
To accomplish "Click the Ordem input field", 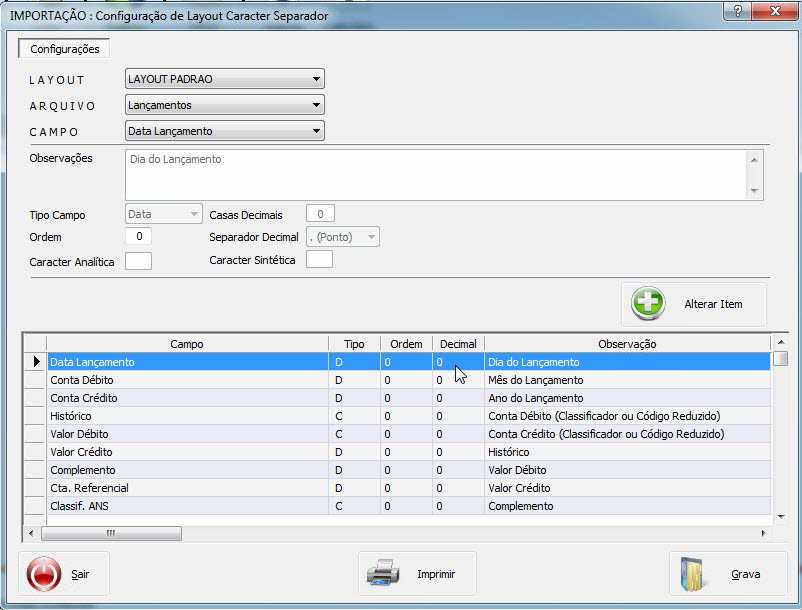I will coord(138,236).
